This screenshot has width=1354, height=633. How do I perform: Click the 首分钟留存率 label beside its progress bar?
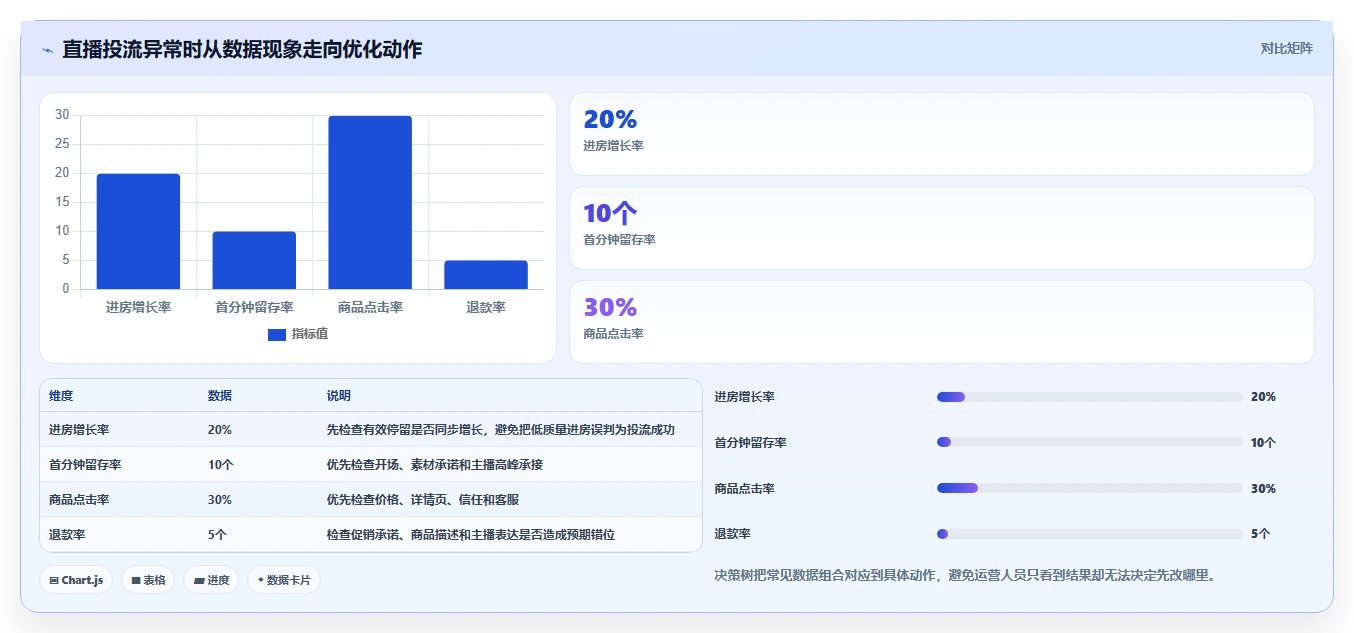[750, 443]
